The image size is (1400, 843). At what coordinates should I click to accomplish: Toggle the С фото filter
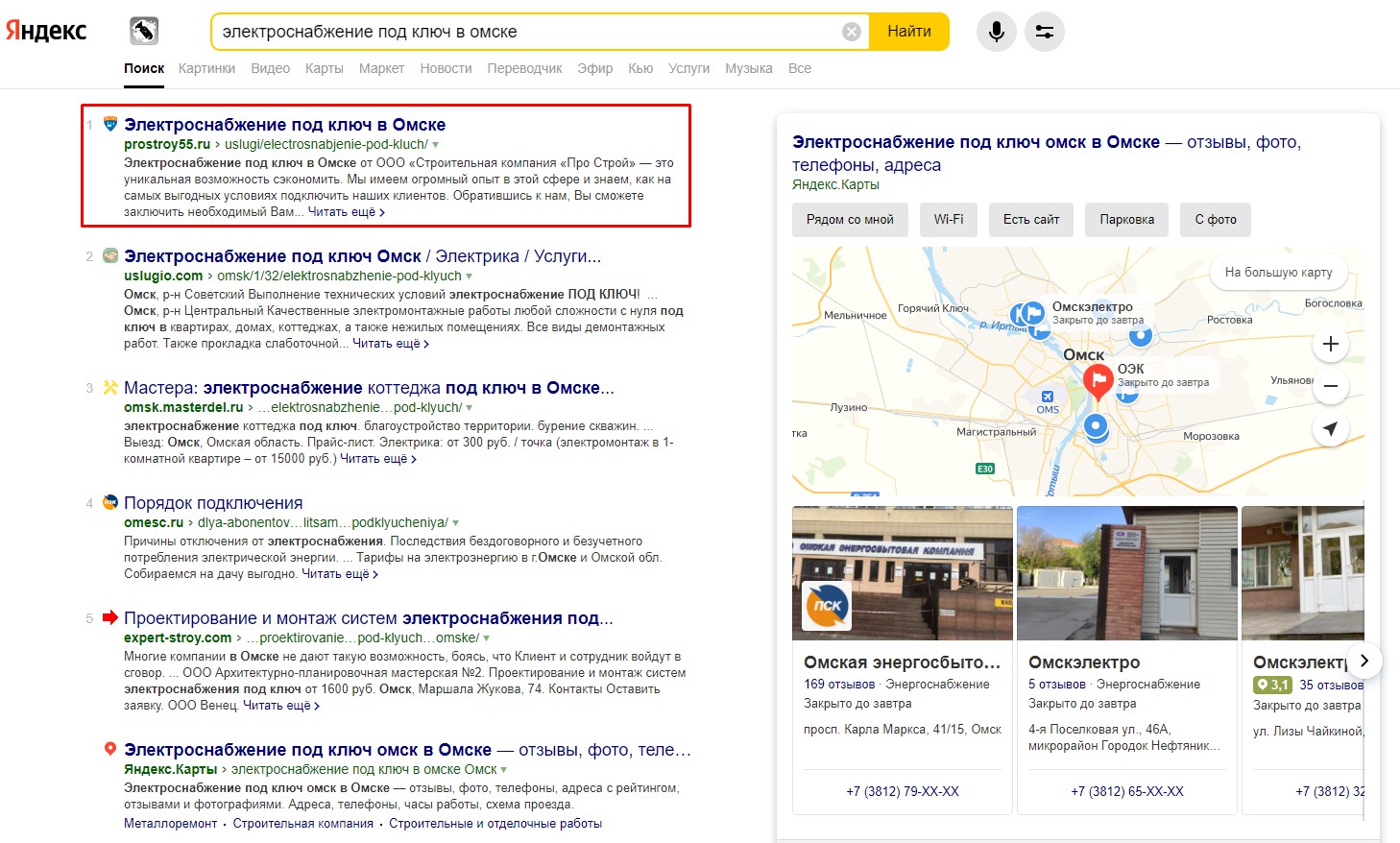tap(1216, 219)
